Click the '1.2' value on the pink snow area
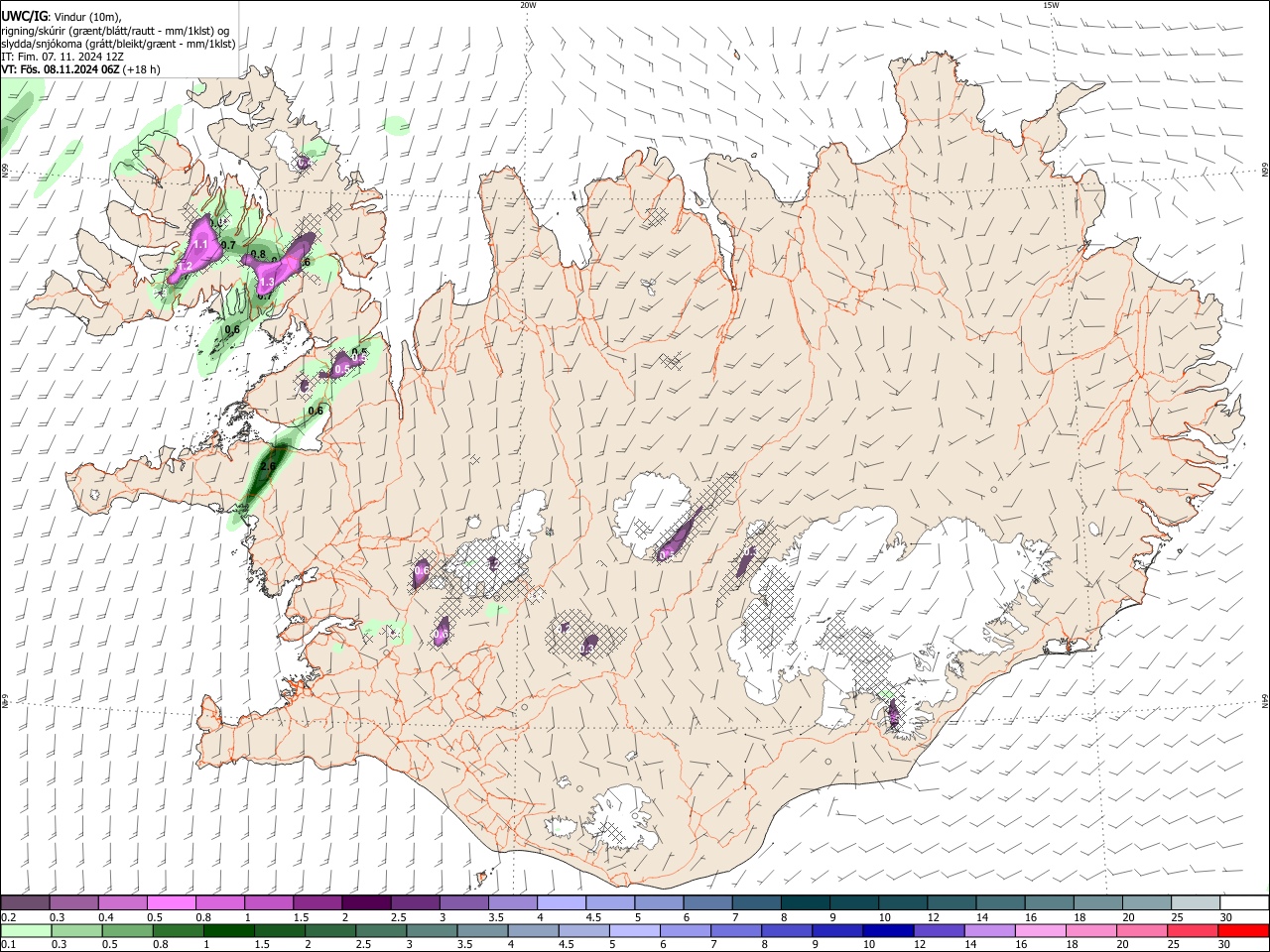Image resolution: width=1270 pixels, height=952 pixels. pos(185,267)
